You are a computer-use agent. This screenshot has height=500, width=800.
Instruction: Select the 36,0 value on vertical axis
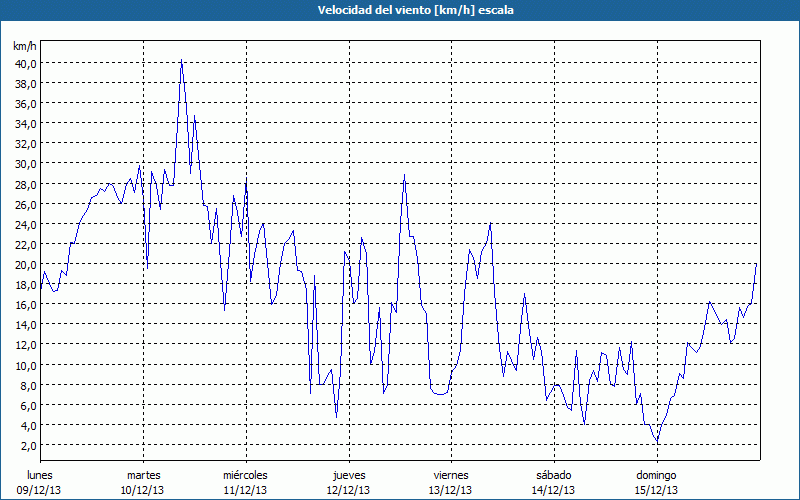25,103
